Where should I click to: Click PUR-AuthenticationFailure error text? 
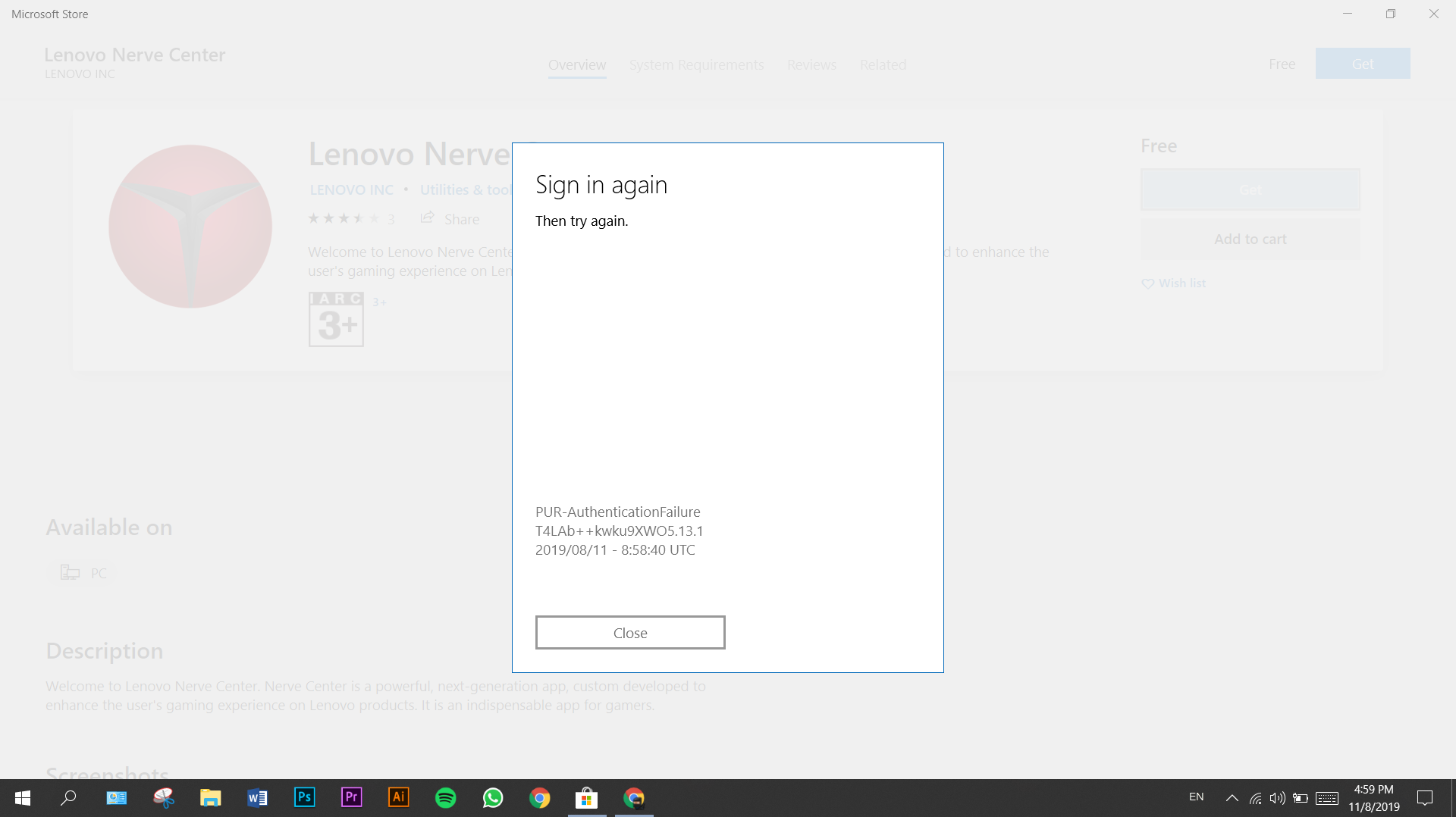point(618,512)
